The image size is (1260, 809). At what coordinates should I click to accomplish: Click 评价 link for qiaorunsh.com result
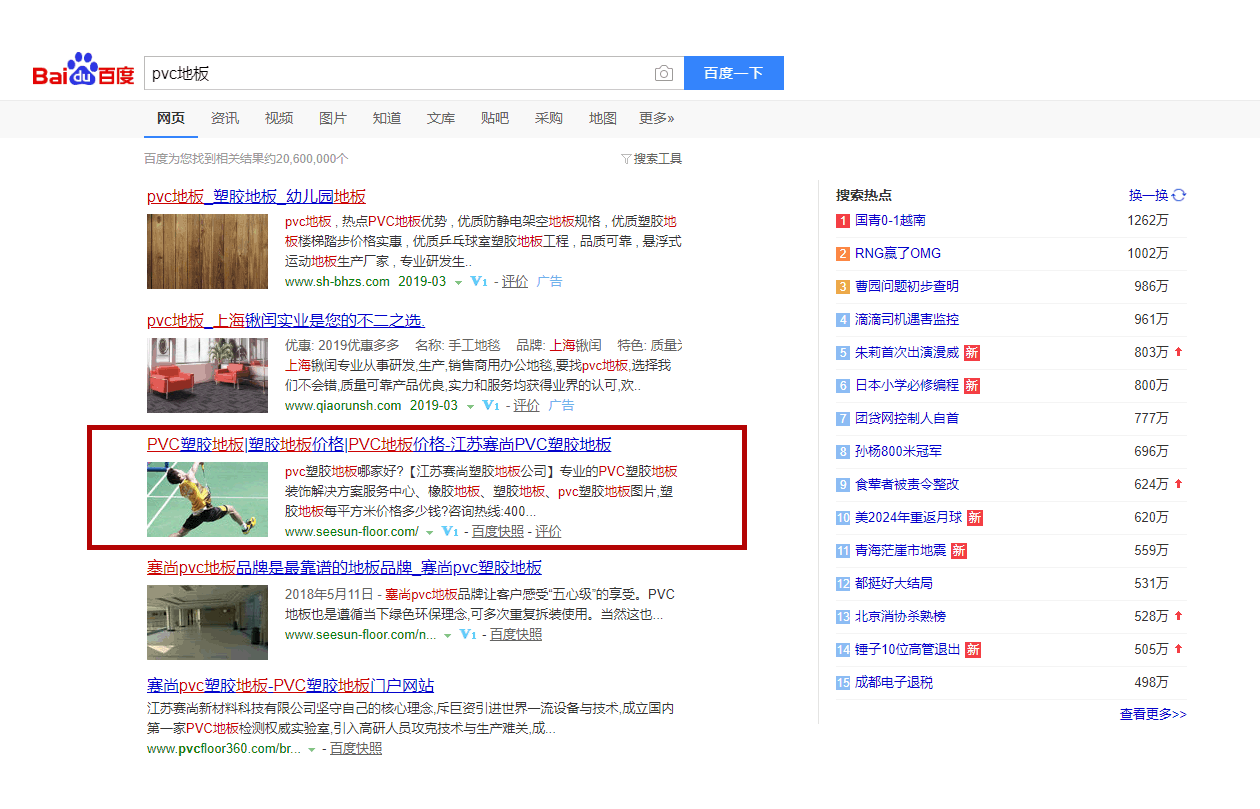tap(527, 406)
